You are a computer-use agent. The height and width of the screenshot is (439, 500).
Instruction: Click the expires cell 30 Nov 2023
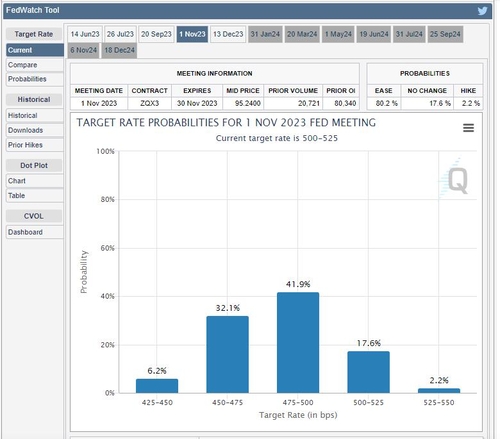click(x=197, y=103)
